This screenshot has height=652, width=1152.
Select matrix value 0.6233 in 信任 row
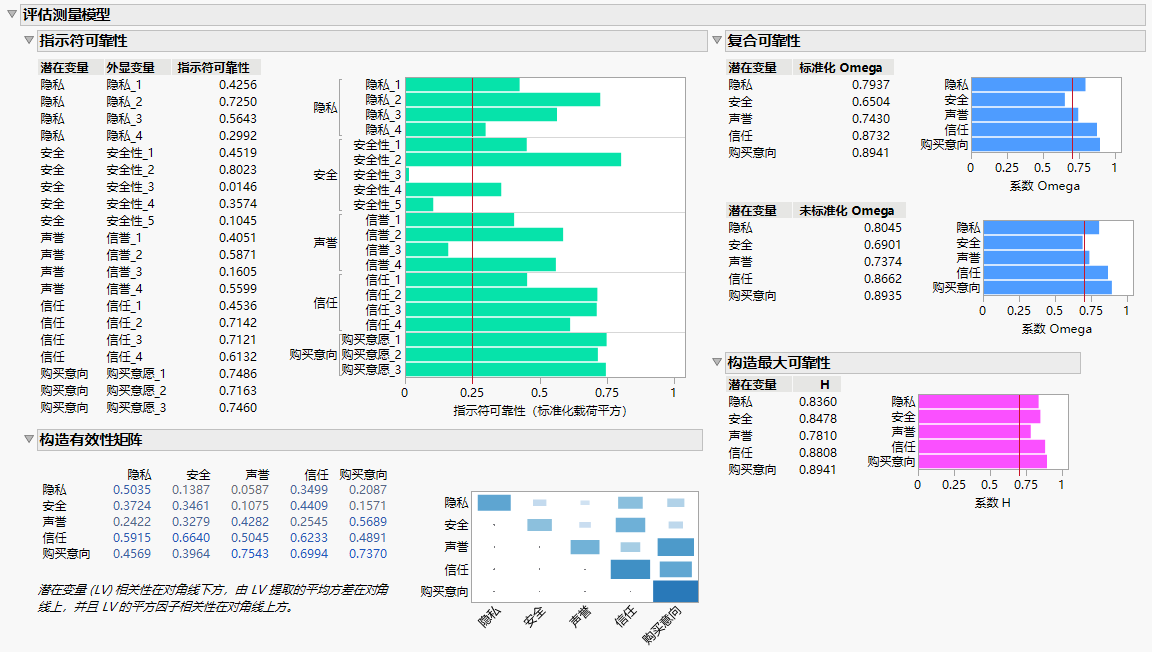tap(309, 537)
